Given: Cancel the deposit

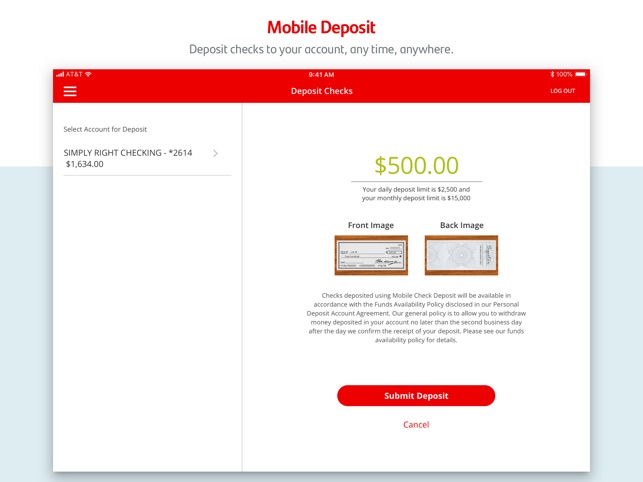Looking at the screenshot, I should pos(416,425).
